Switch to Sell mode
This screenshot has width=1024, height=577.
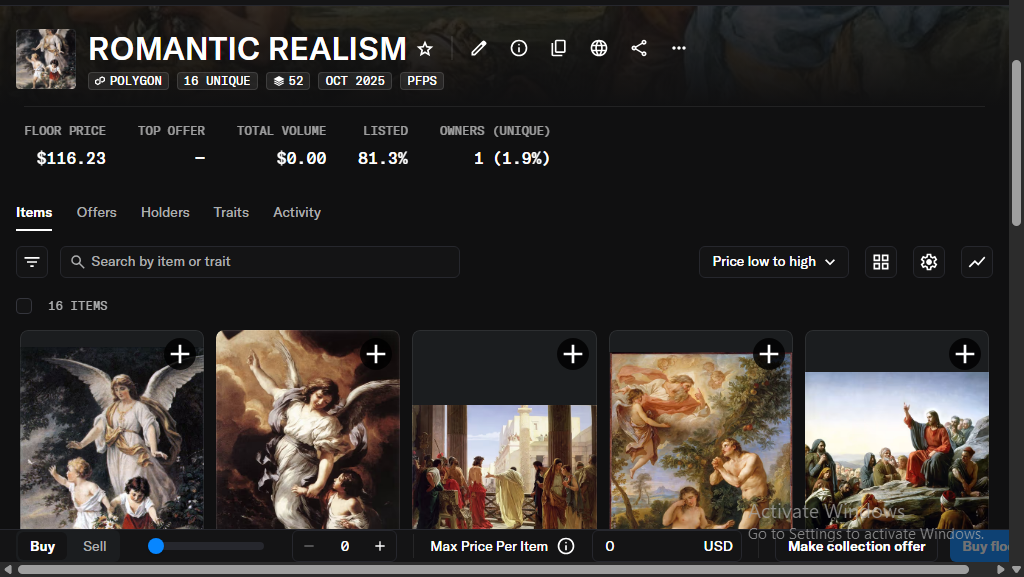coord(95,546)
